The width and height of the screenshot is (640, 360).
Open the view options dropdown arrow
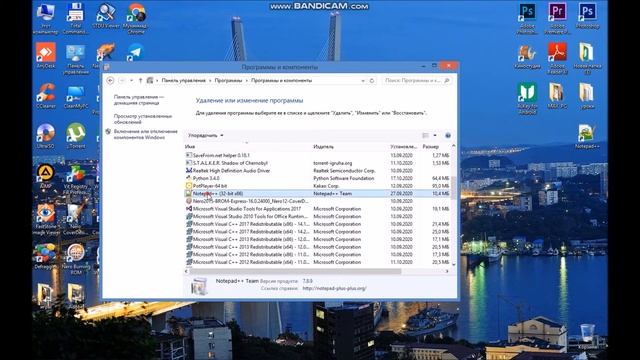(x=435, y=136)
